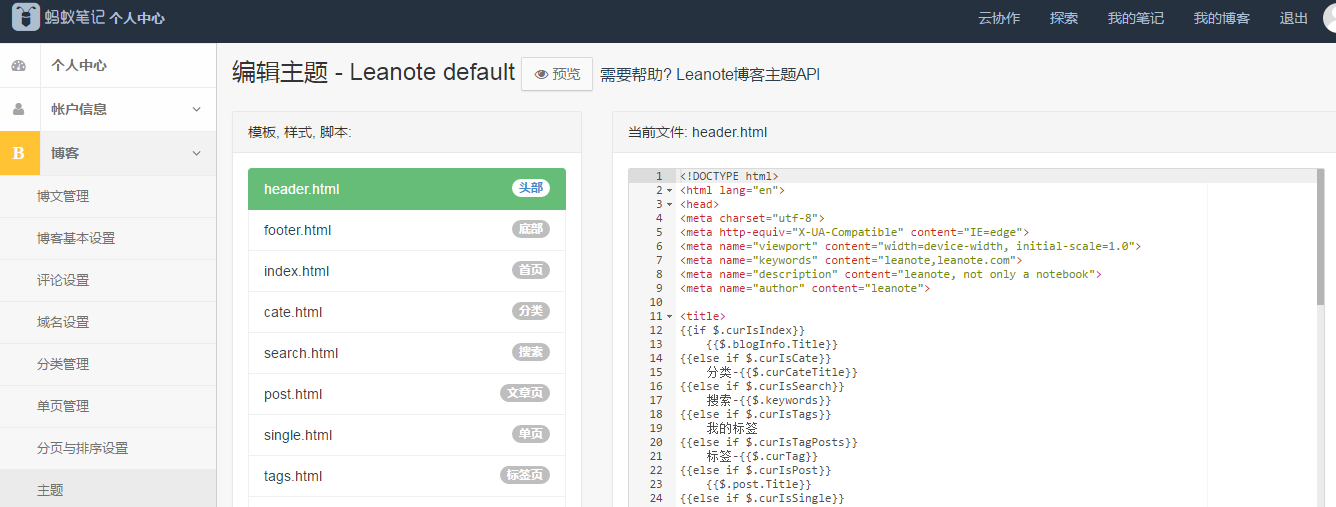
Task: Open 单页管理 in the sidebar
Action: pos(108,406)
